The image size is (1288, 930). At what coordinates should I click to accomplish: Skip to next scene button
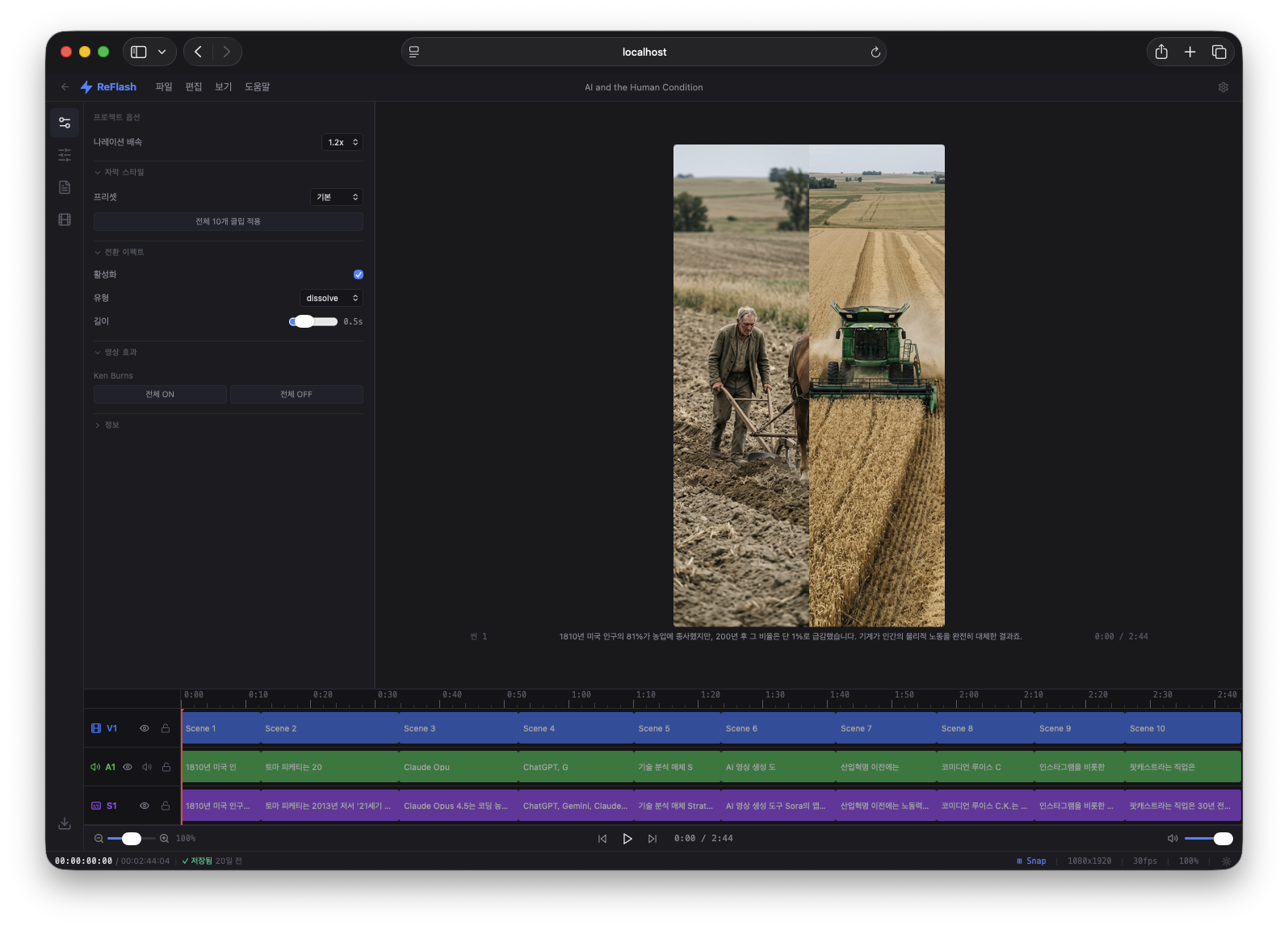[652, 839]
